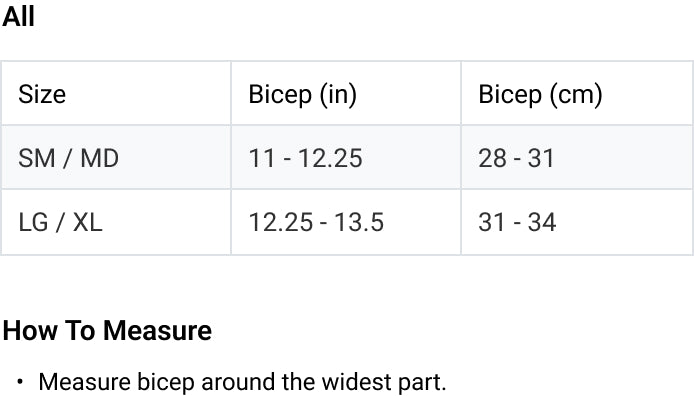Click the '(cm)' unit in header

[x=576, y=94]
